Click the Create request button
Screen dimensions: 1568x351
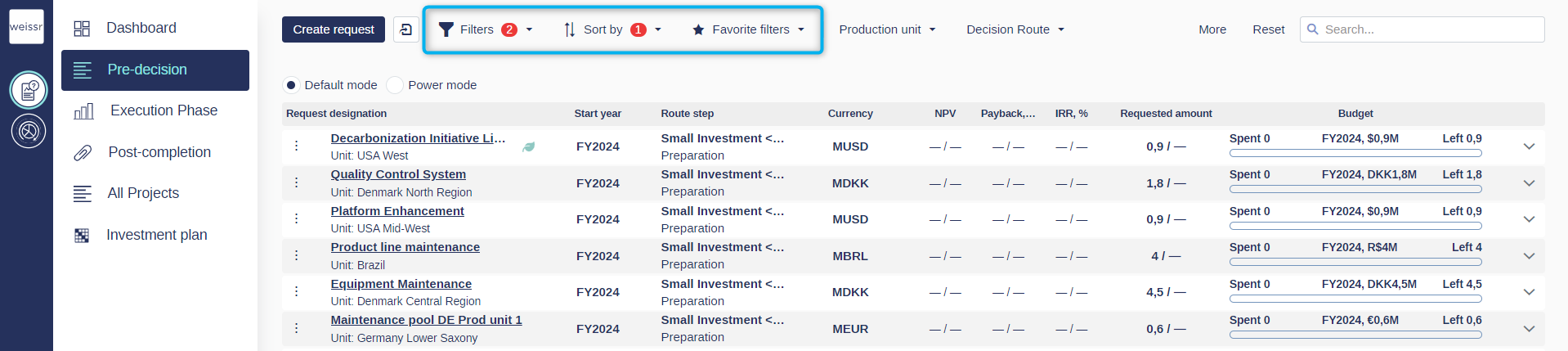tap(334, 29)
